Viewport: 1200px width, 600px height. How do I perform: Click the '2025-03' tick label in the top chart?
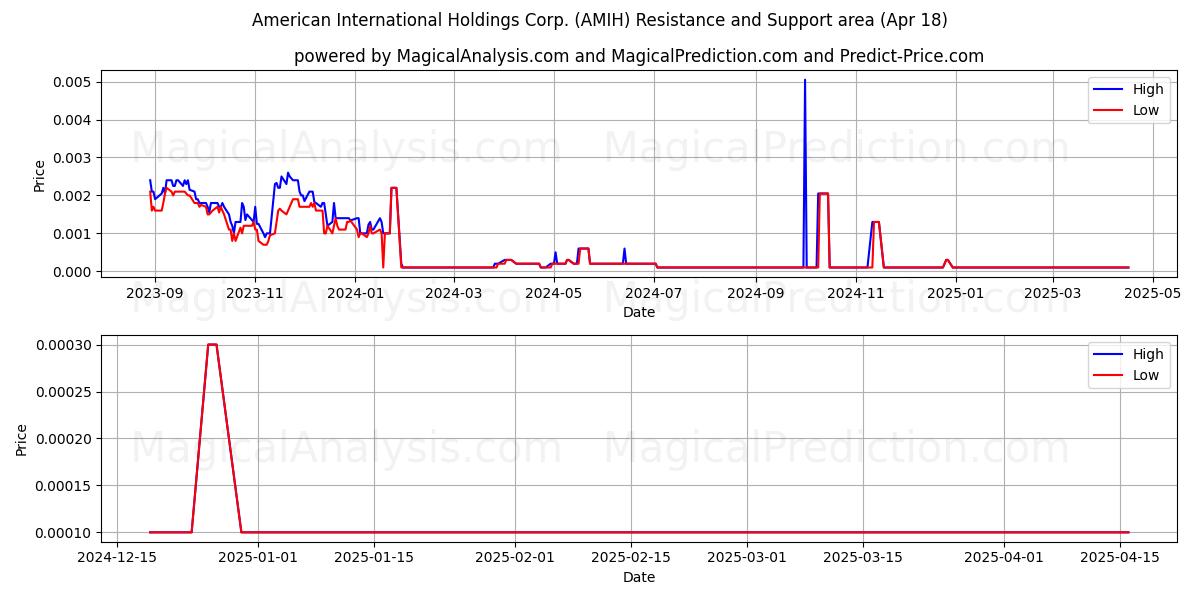point(1055,293)
